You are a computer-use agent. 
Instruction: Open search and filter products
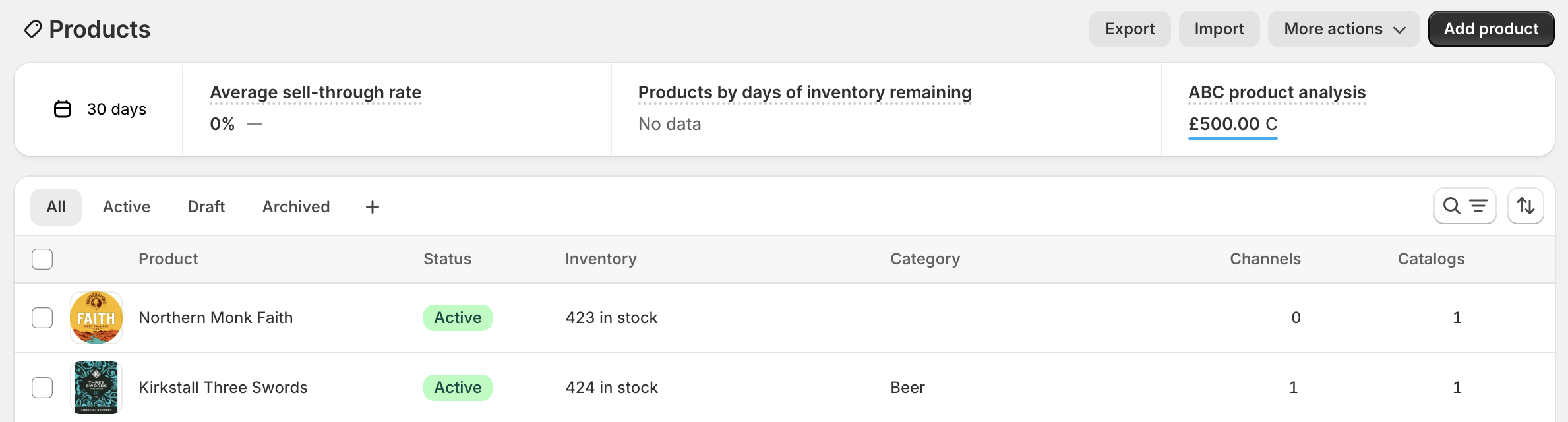pos(1464,206)
